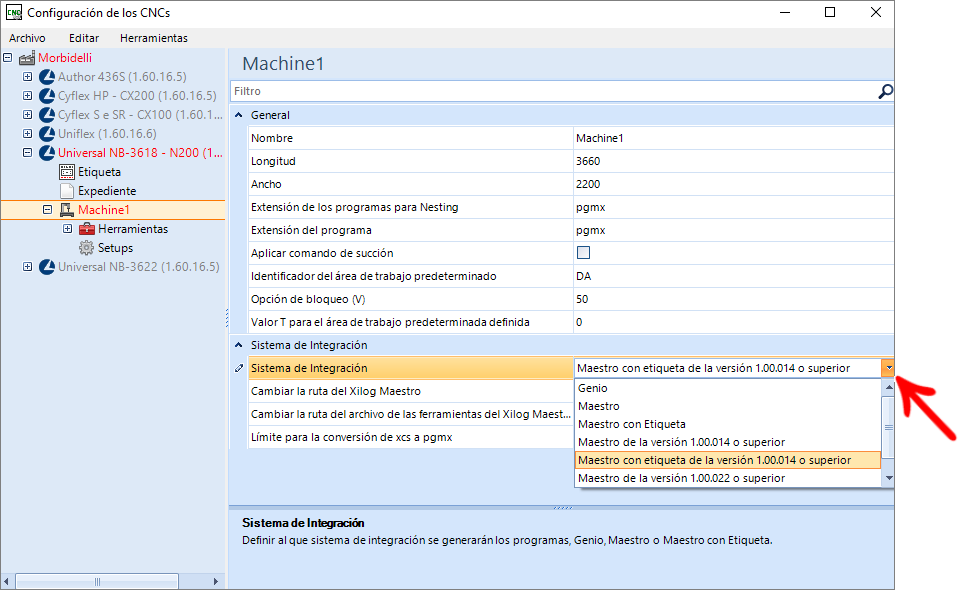Collapse the Universal NB-3618 node
This screenshot has width=961, height=590.
click(x=28, y=153)
